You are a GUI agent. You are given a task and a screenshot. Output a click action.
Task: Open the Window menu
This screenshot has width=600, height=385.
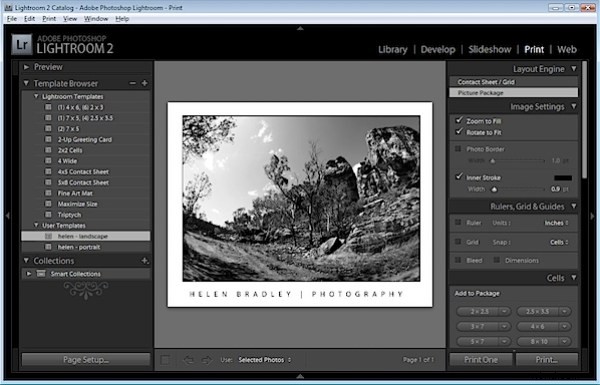pyautogui.click(x=96, y=18)
